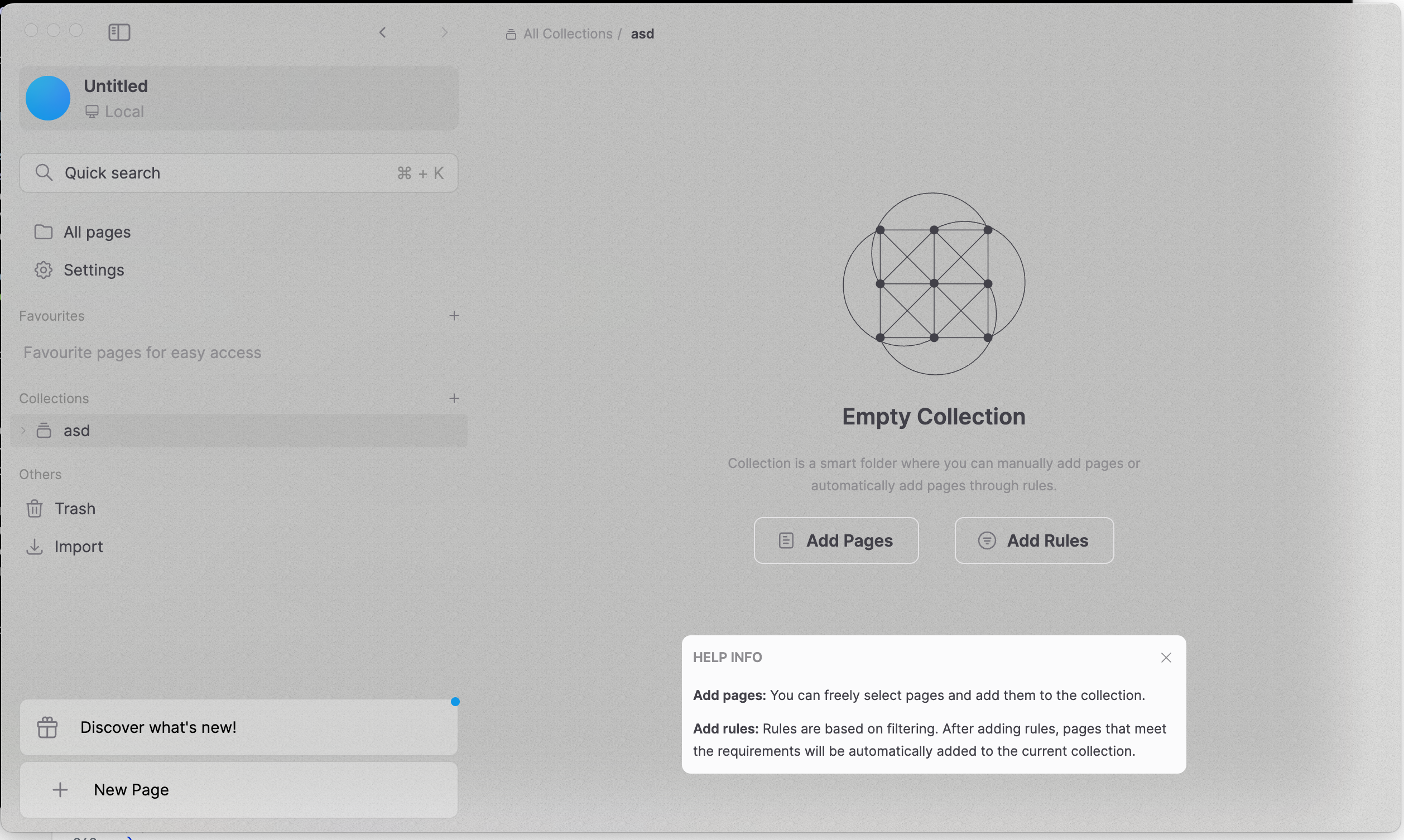Open All pages in sidebar
Viewport: 1404px width, 840px height.
[x=97, y=232]
